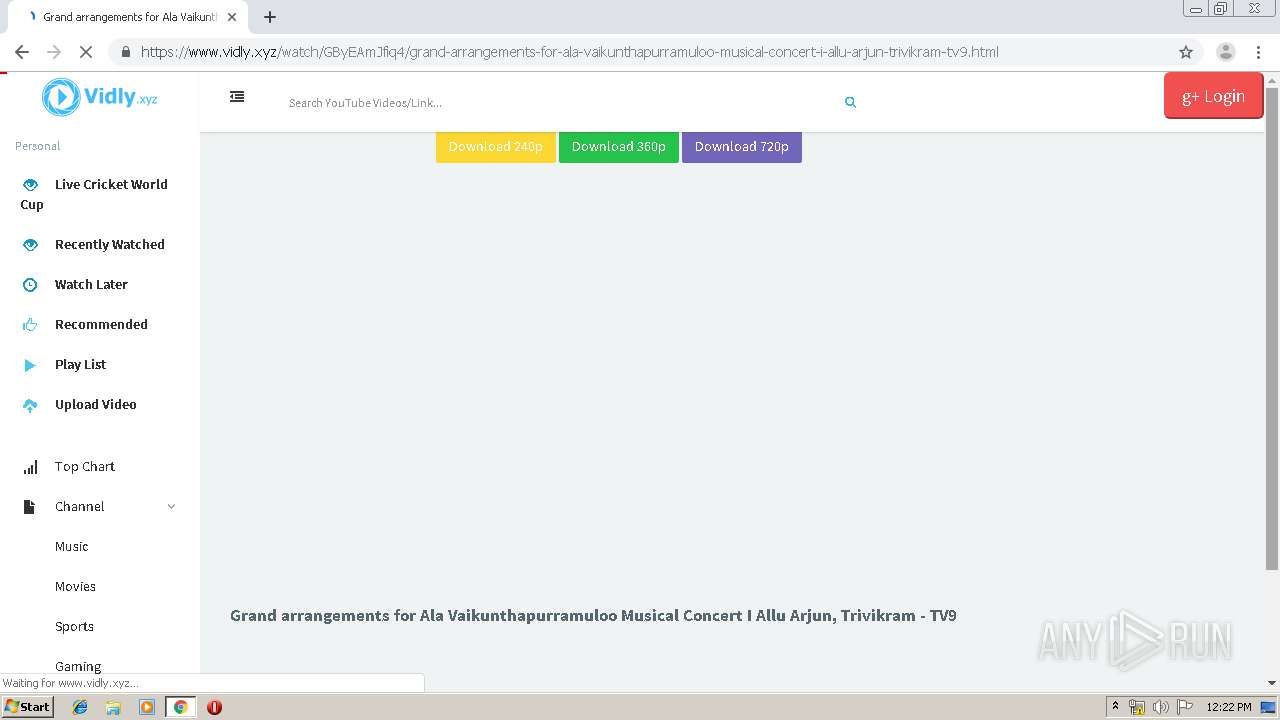Click the Recommended thumbs-up icon

[30, 324]
